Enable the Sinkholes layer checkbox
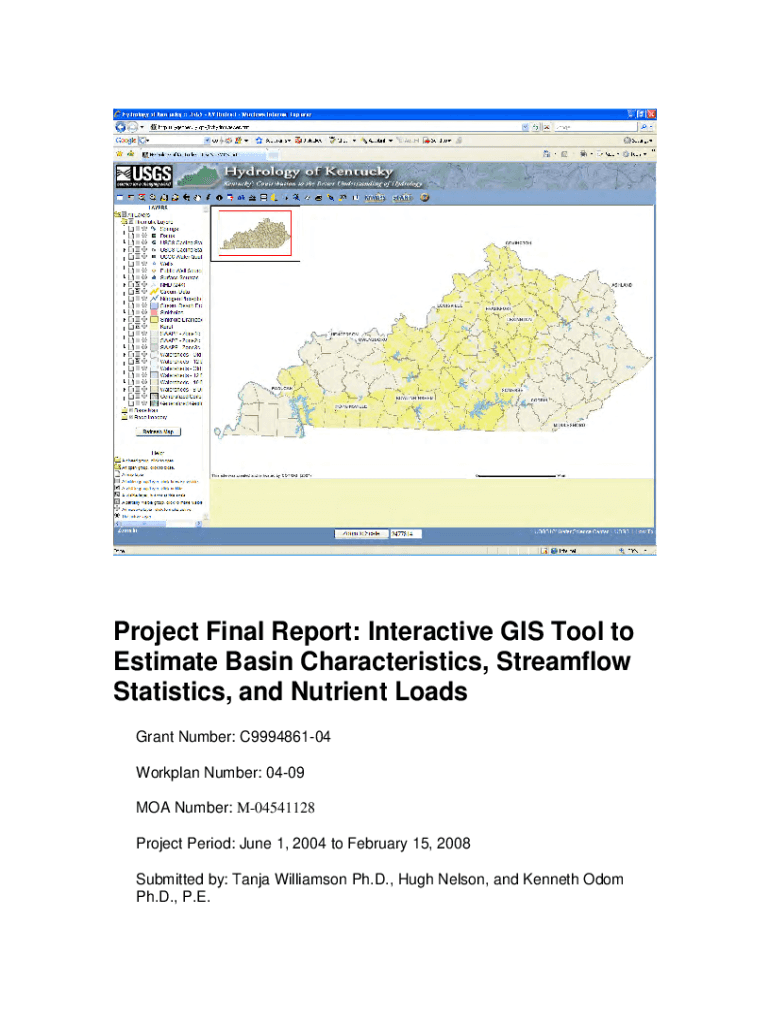The width and height of the screenshot is (770, 1024). coord(132,311)
